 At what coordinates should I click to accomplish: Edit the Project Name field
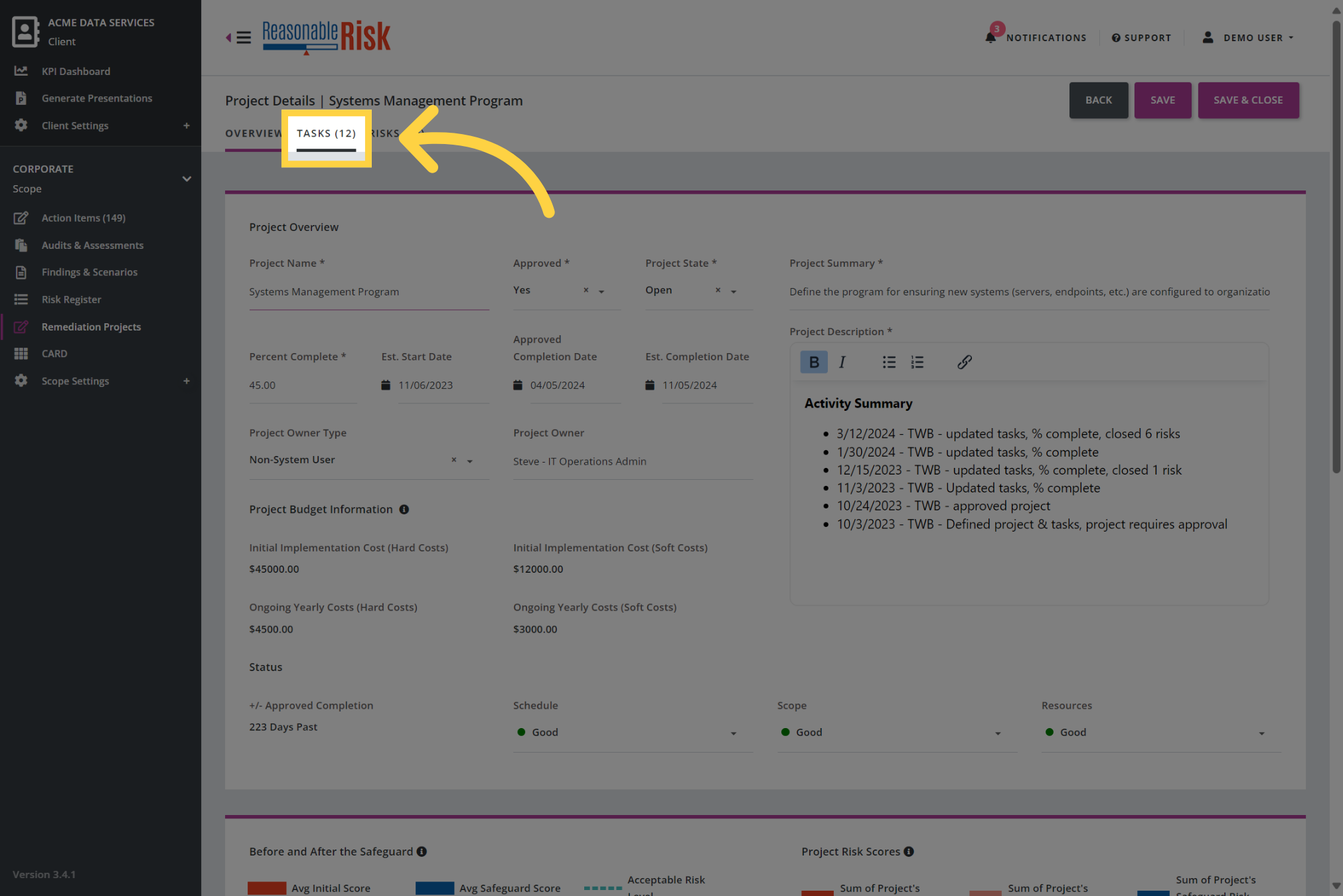pos(368,292)
